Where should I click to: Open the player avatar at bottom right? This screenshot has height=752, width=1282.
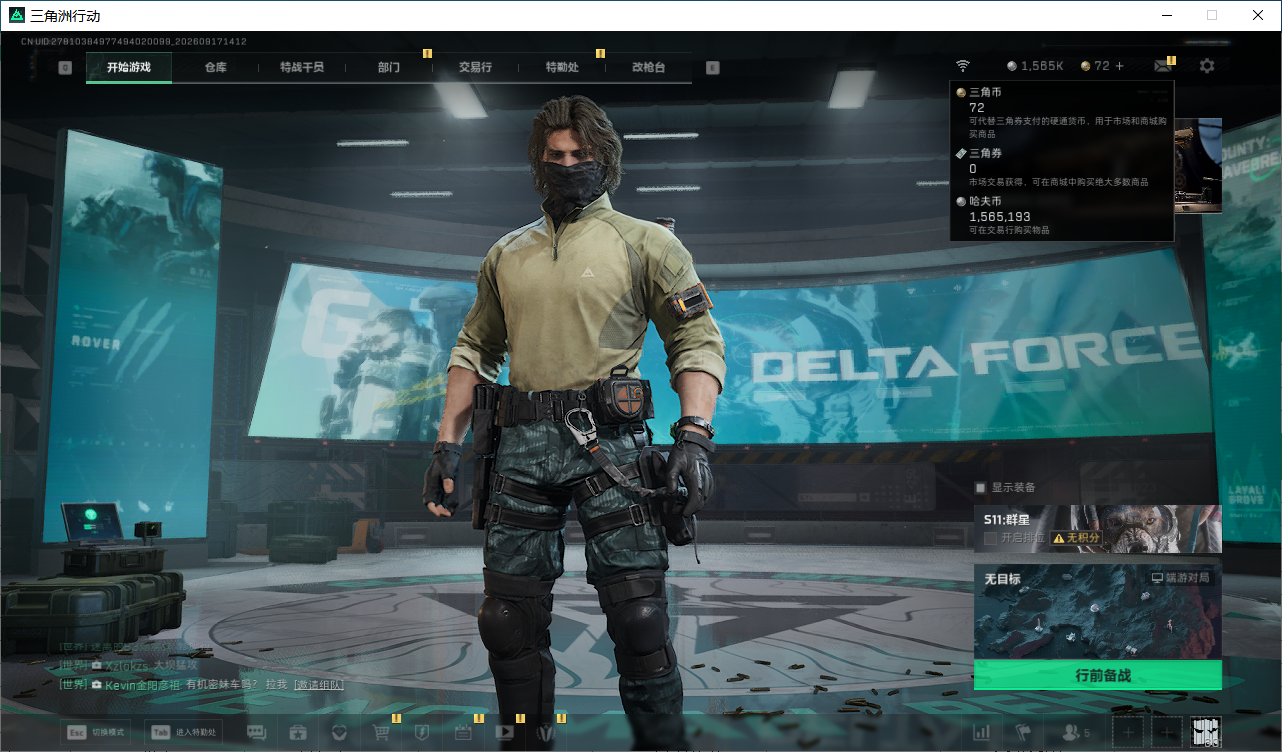coord(1207,732)
